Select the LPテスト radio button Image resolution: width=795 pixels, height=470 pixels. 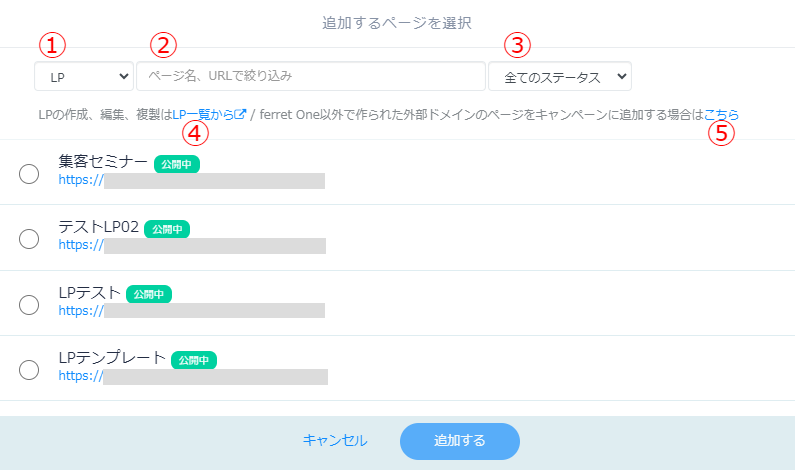(x=29, y=305)
